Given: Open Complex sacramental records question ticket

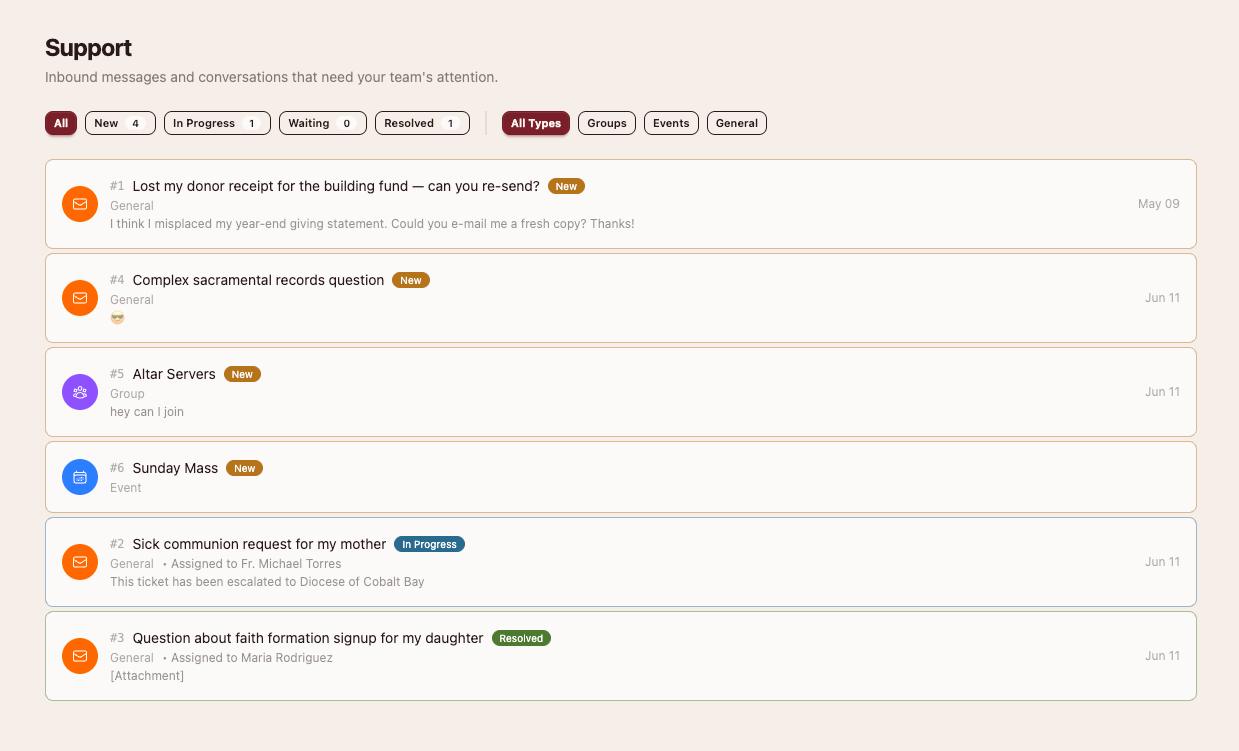Looking at the screenshot, I should tap(620, 298).
